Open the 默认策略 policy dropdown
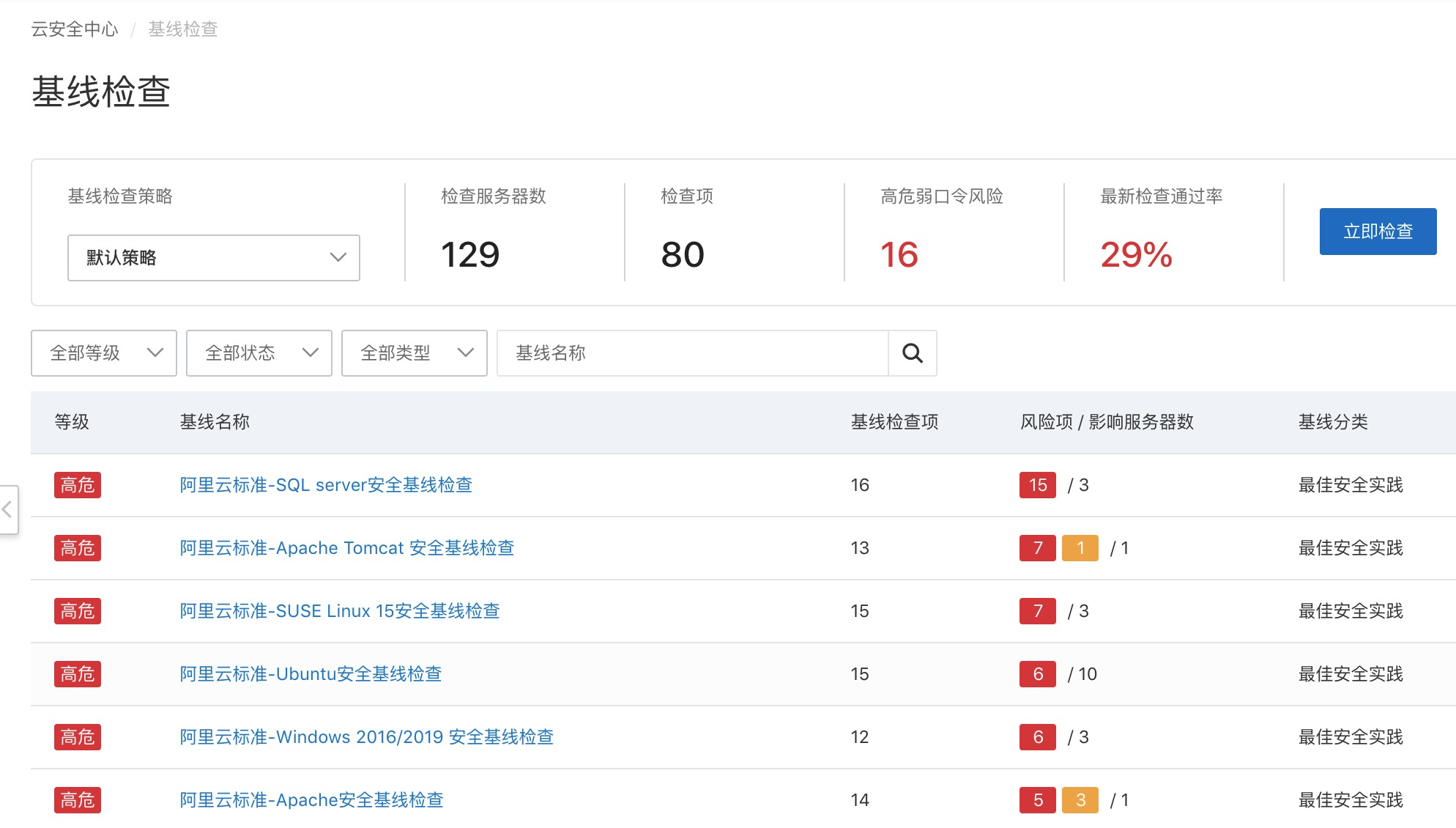Viewport: 1456px width, 828px height. click(x=214, y=258)
